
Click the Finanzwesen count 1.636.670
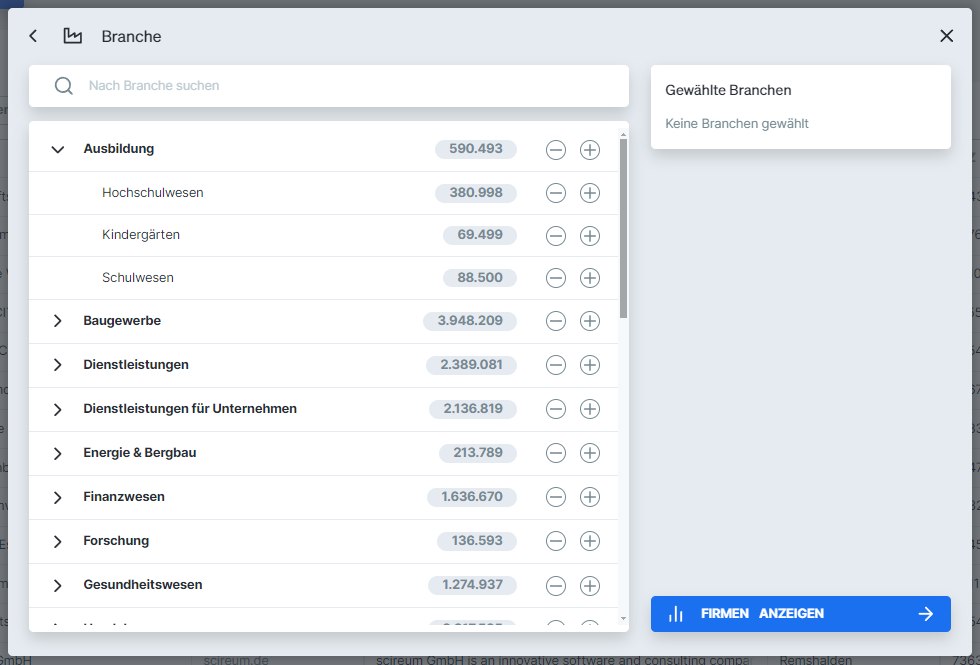click(472, 497)
